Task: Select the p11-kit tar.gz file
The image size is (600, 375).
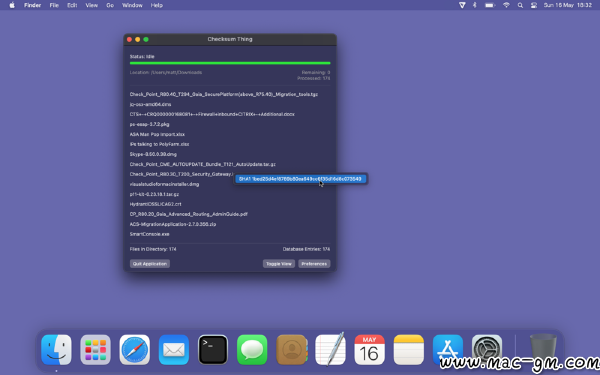Action: click(x=154, y=194)
